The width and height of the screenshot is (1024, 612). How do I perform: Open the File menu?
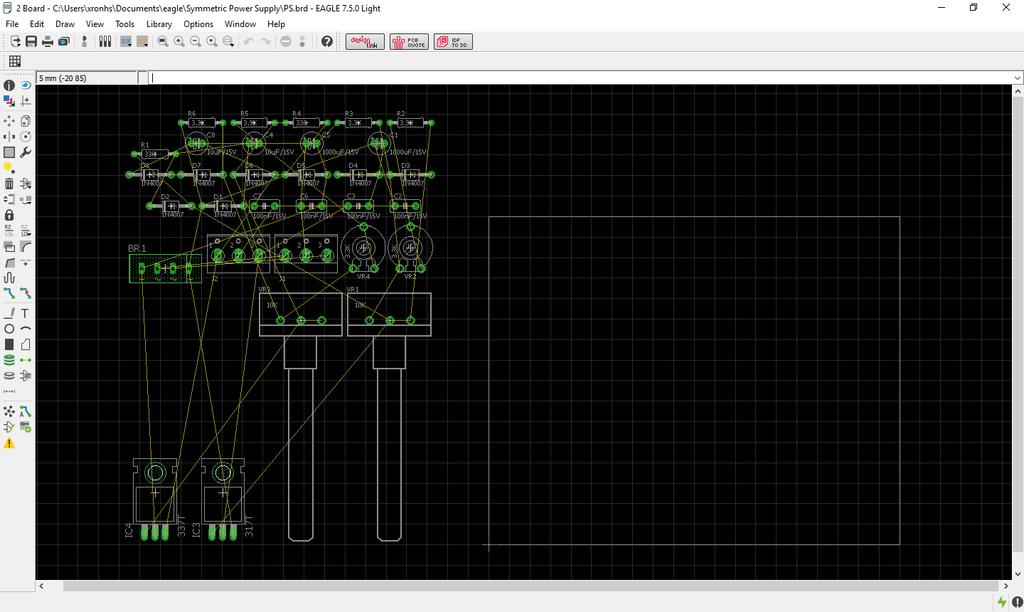12,24
